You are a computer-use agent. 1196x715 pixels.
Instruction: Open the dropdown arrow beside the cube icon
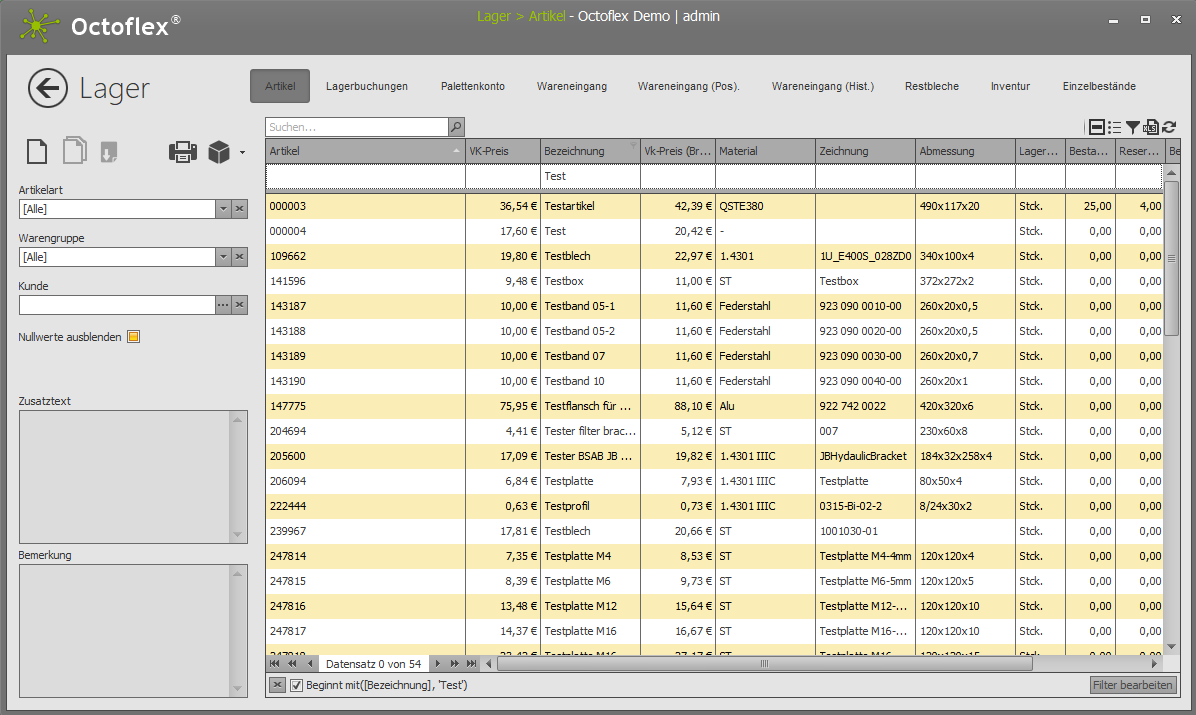pos(241,153)
